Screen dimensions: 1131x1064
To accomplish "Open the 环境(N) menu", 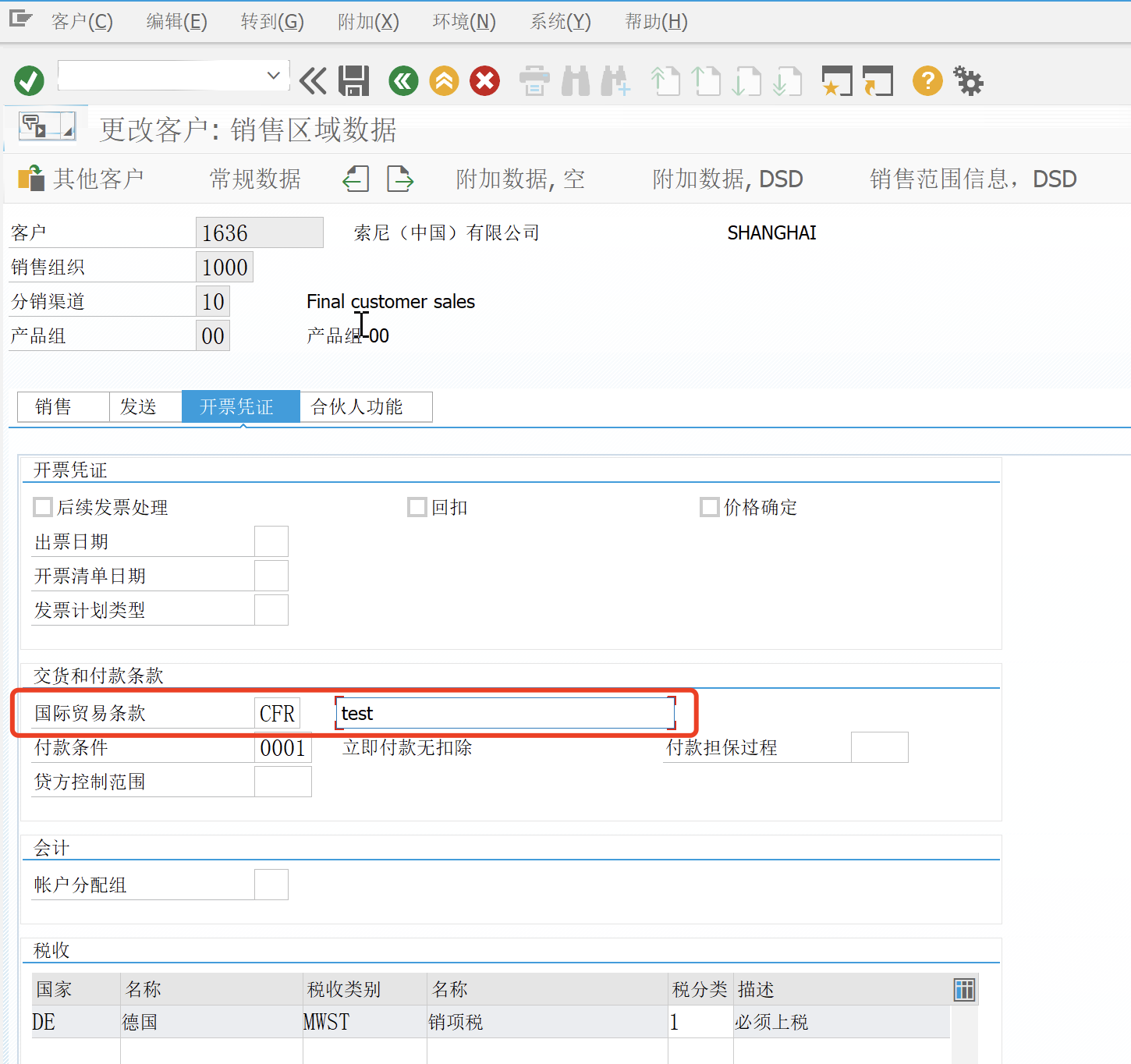I will tap(464, 22).
